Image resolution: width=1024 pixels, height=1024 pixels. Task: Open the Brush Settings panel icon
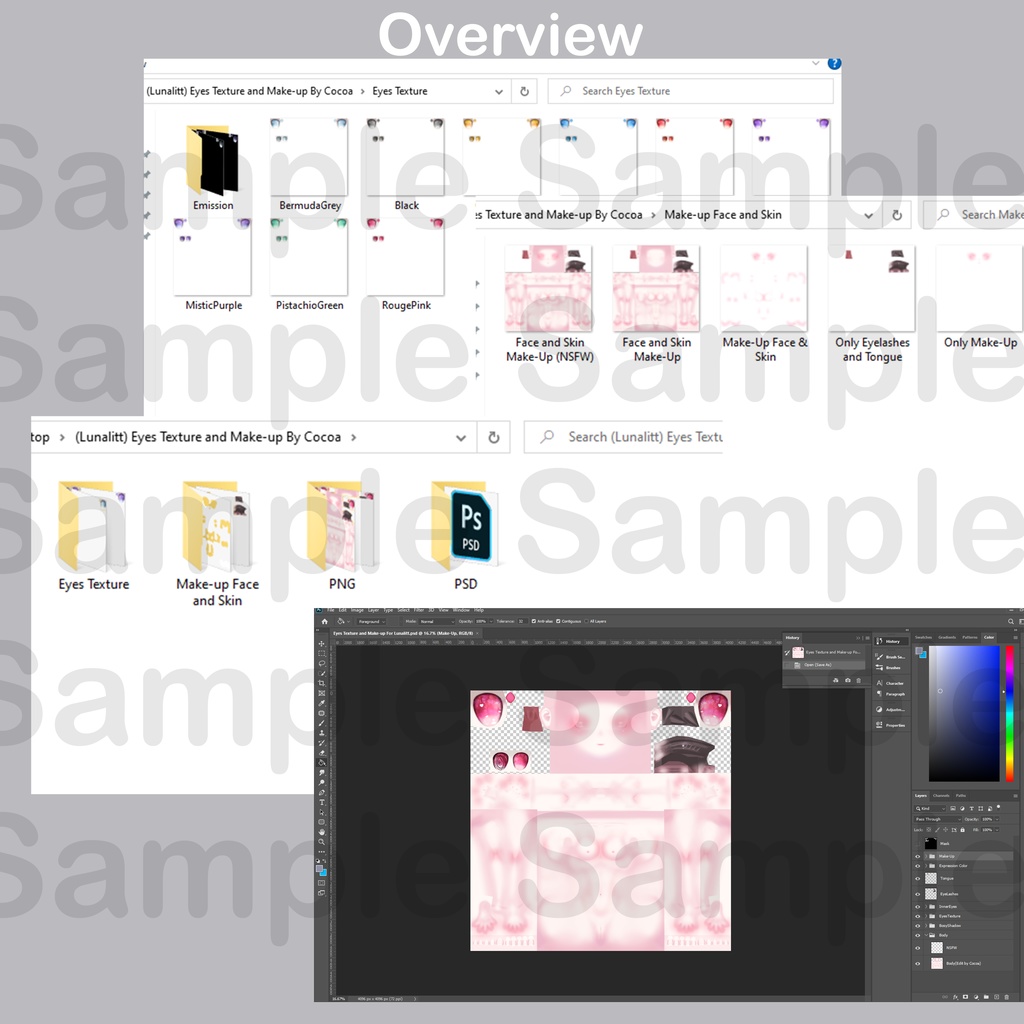click(891, 657)
